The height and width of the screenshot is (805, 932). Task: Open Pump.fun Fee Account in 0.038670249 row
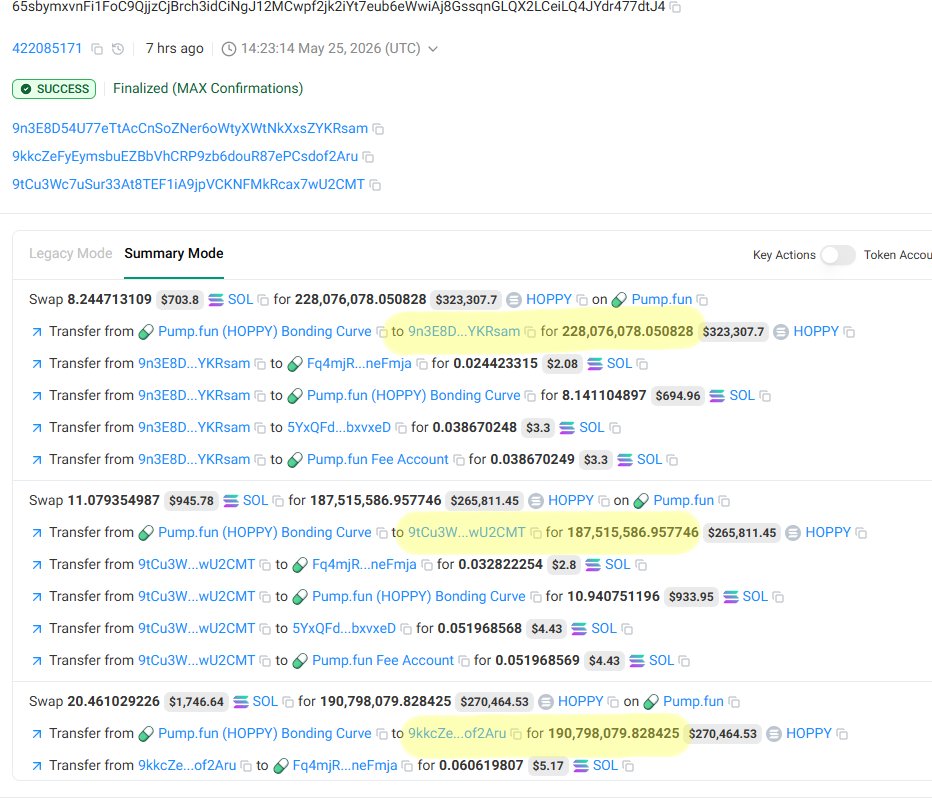click(377, 460)
